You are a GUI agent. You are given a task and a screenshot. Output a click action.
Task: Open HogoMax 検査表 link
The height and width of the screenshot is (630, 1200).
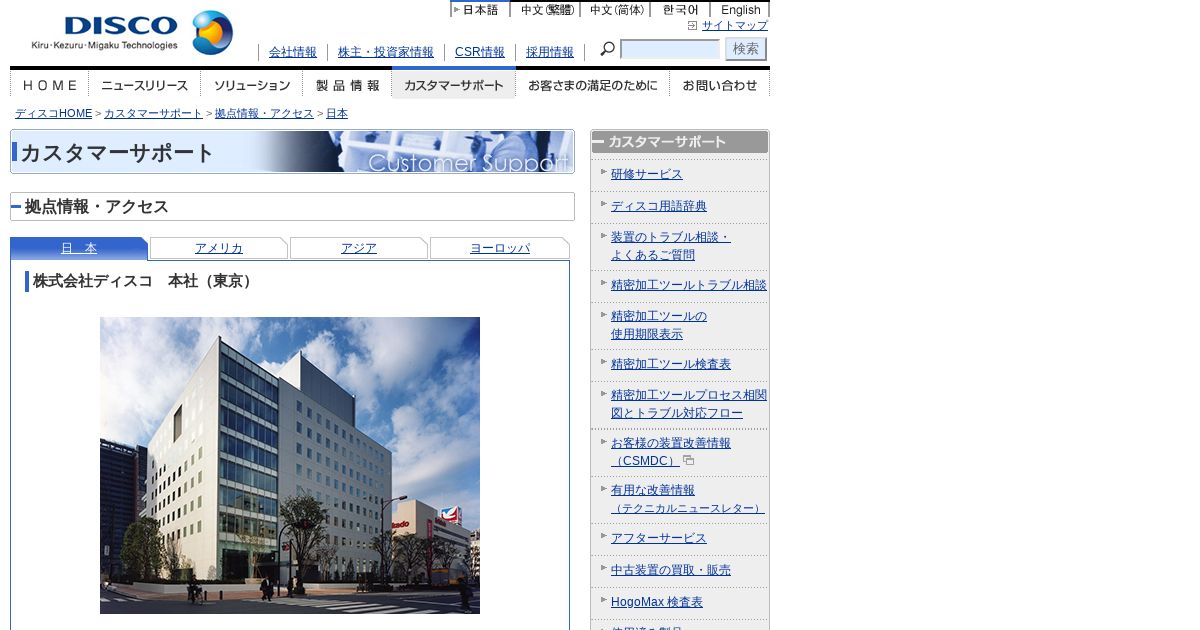pos(657,602)
